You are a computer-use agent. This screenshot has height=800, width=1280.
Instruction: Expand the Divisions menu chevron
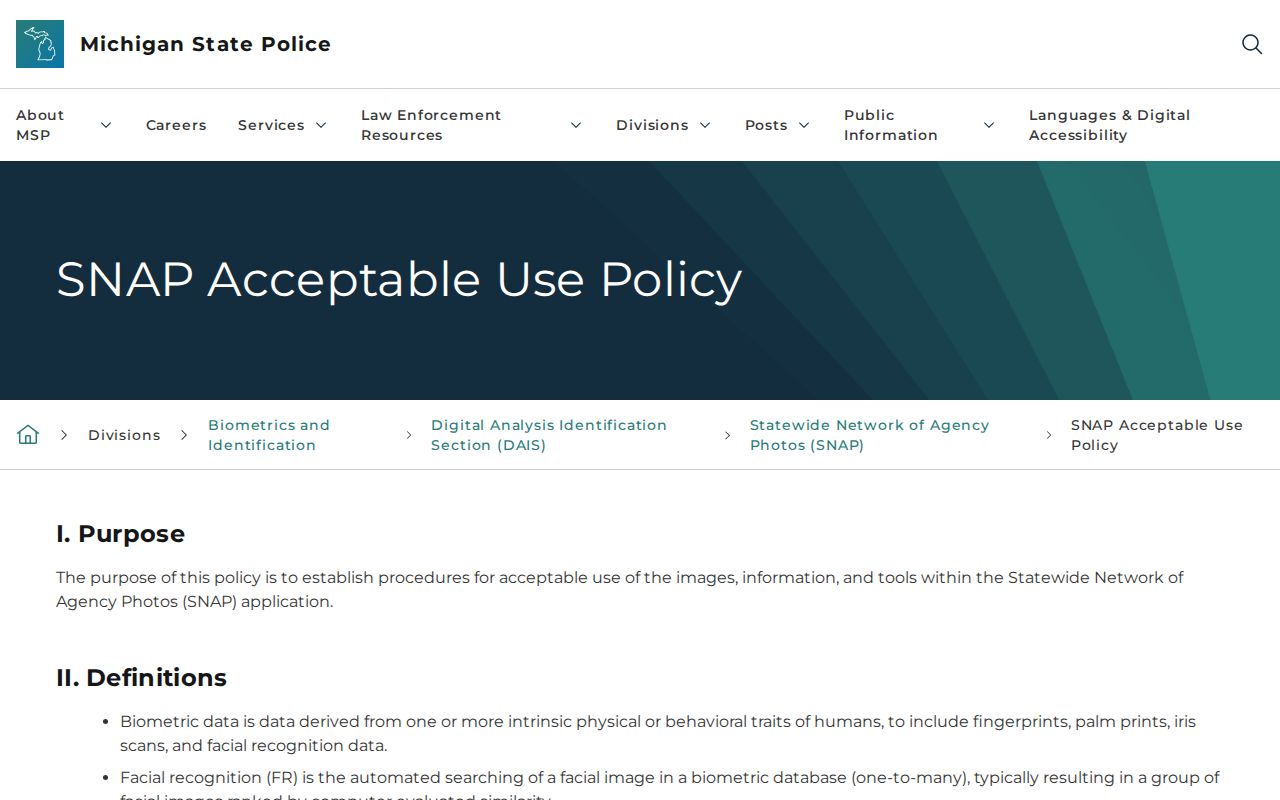705,125
